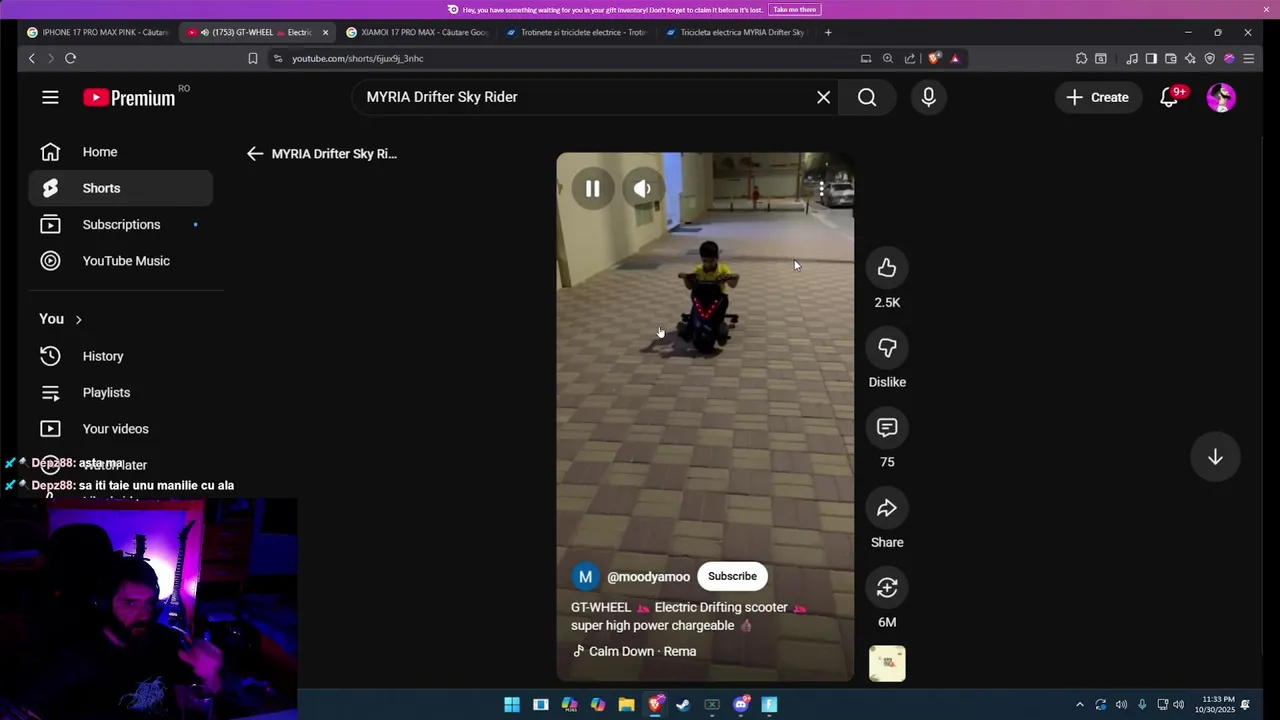
Task: Open @moodyamoo channel link
Action: (x=648, y=577)
